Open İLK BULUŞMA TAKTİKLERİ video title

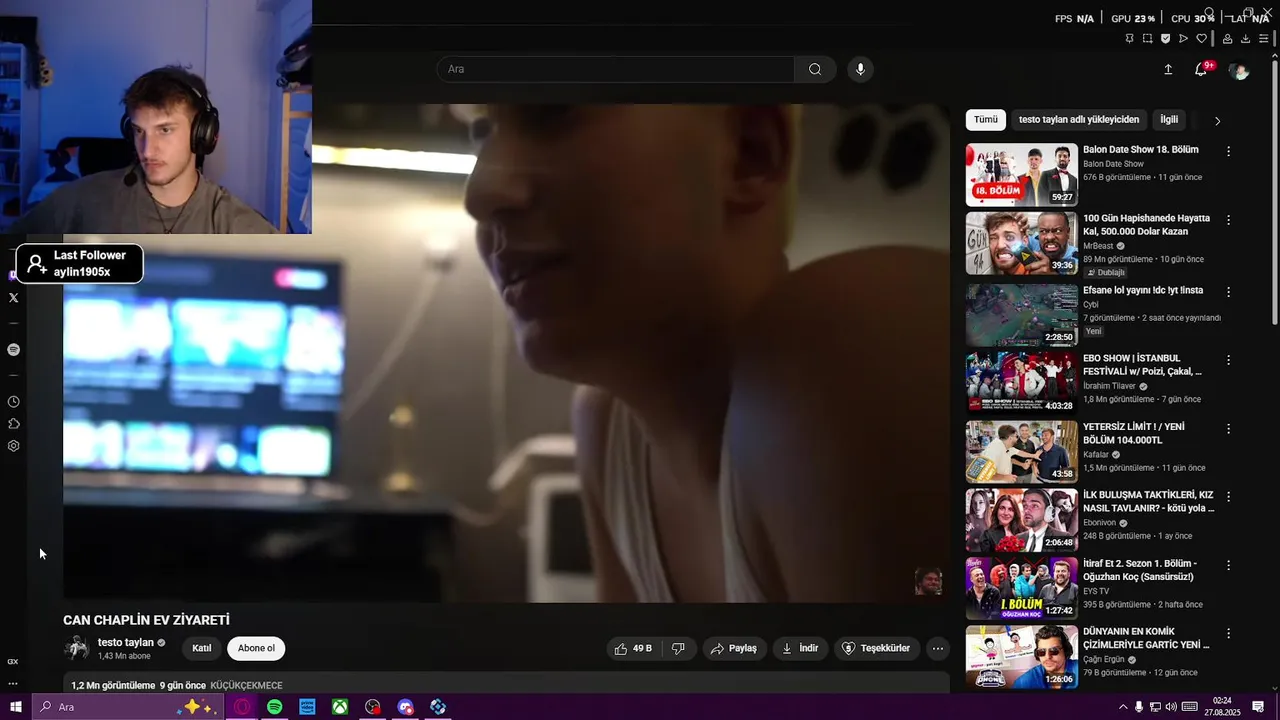[1148, 502]
